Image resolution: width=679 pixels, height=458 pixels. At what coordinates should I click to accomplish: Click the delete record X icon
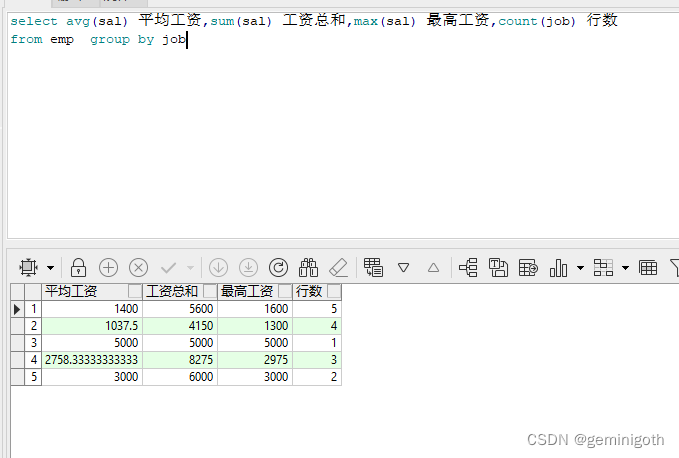[139, 268]
